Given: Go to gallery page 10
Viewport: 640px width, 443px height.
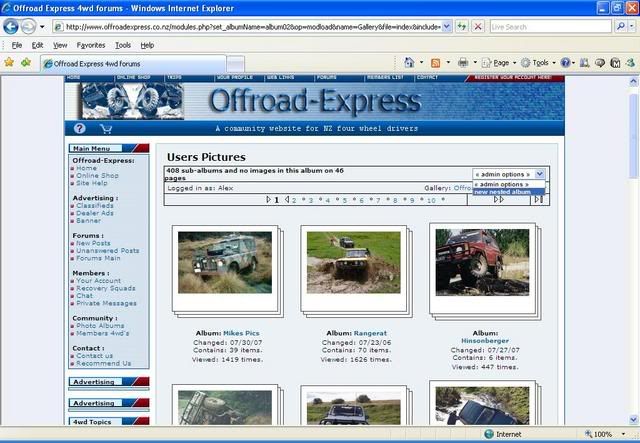Looking at the screenshot, I should (431, 200).
